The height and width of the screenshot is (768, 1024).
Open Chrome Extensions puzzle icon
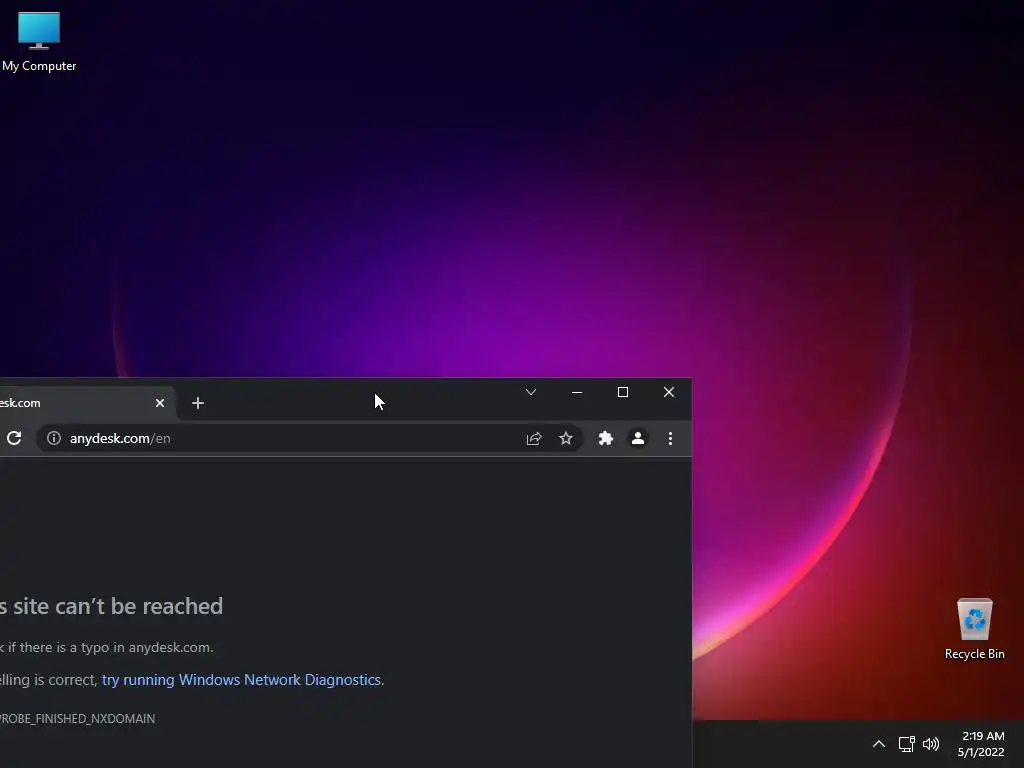[605, 438]
